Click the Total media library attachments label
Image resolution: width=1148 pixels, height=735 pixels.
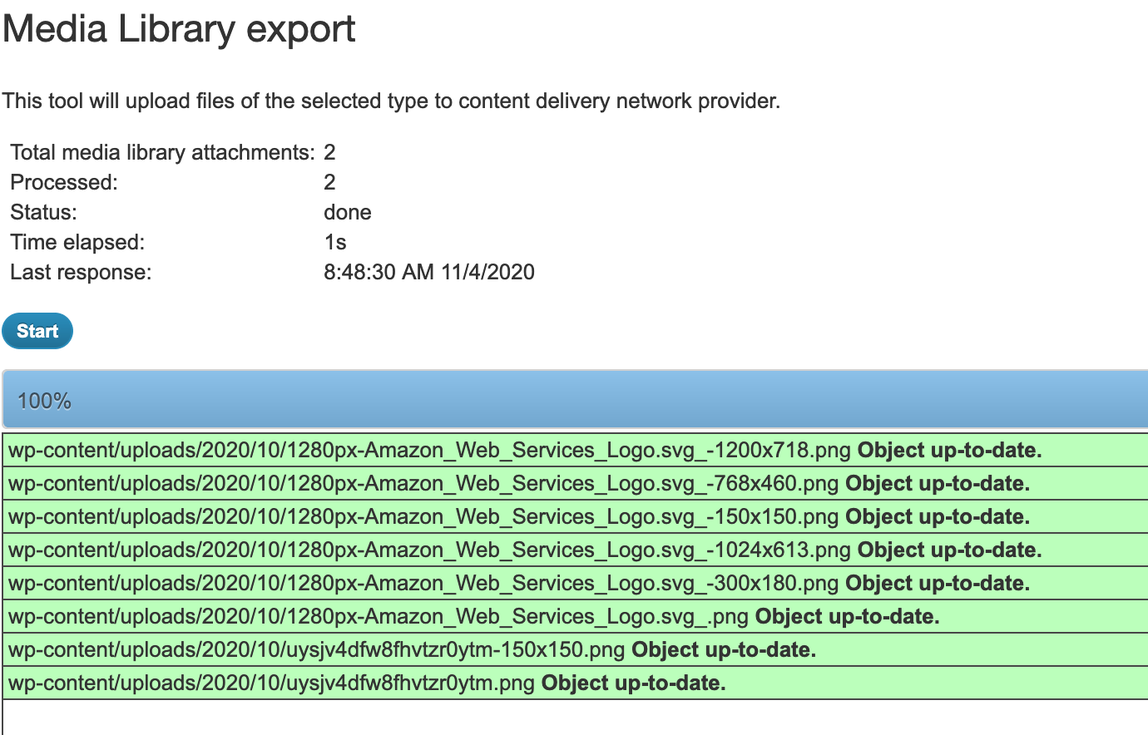(162, 153)
